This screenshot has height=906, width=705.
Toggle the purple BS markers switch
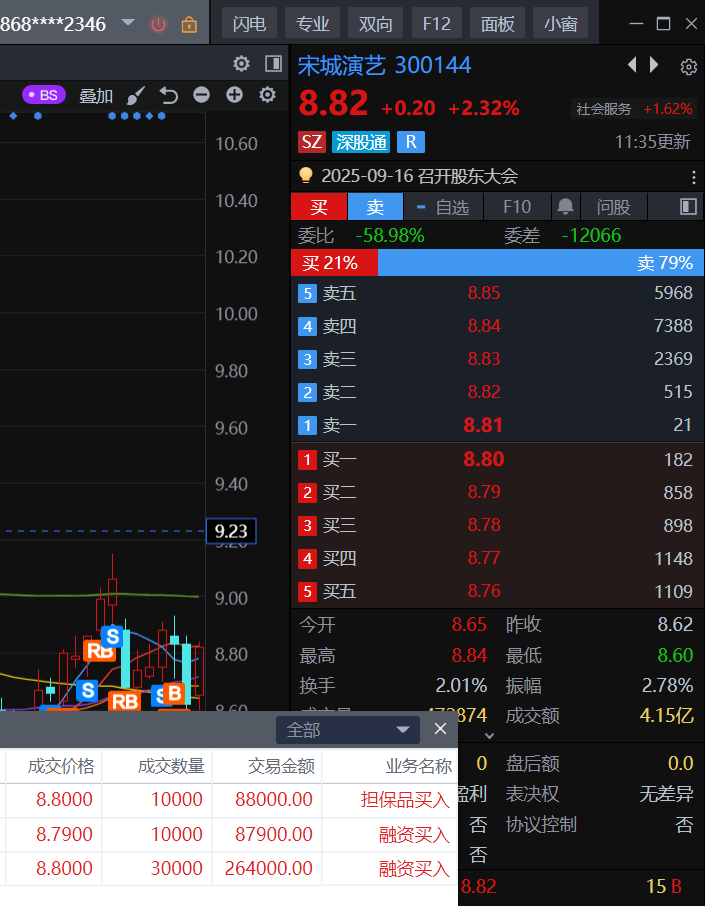click(x=44, y=95)
